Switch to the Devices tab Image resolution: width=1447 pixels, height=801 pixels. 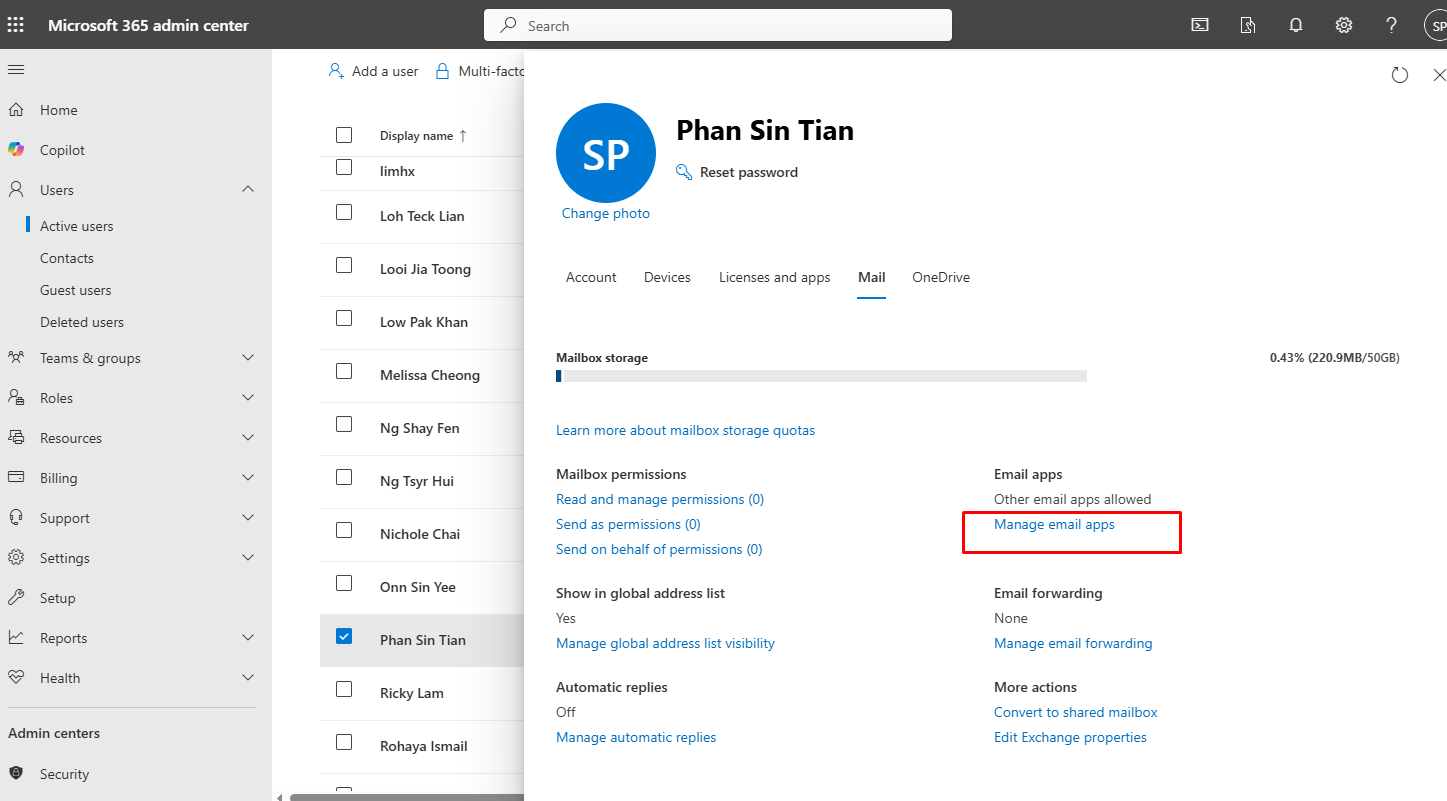pyautogui.click(x=667, y=277)
